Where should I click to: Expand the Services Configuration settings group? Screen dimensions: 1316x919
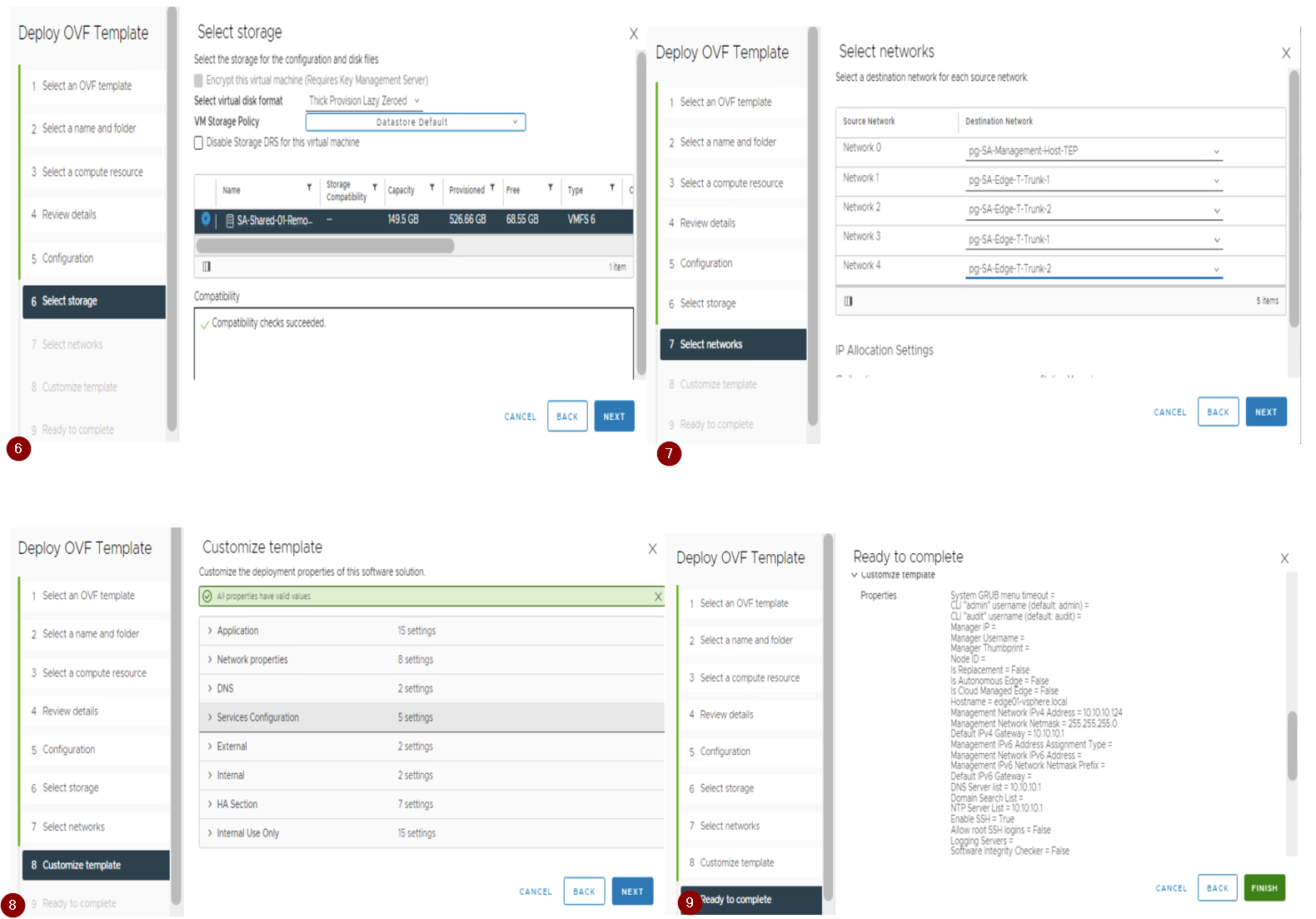point(210,717)
